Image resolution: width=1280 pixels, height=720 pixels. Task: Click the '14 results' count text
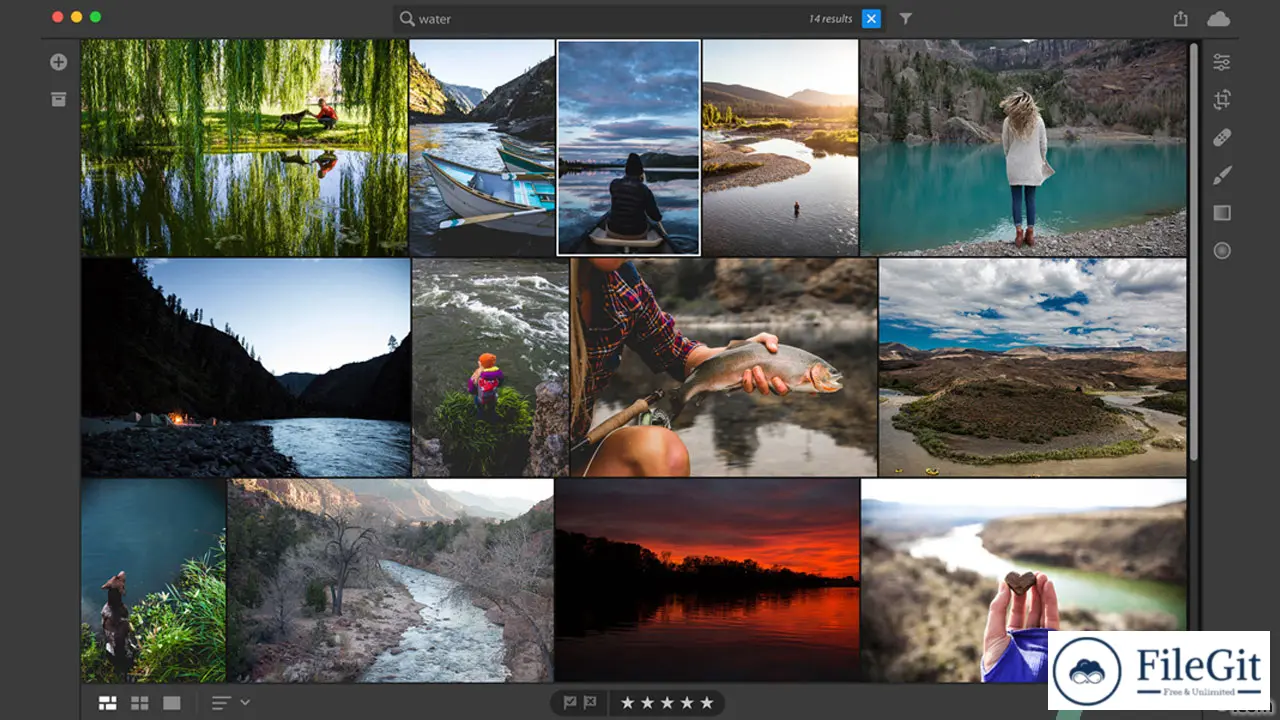[830, 19]
